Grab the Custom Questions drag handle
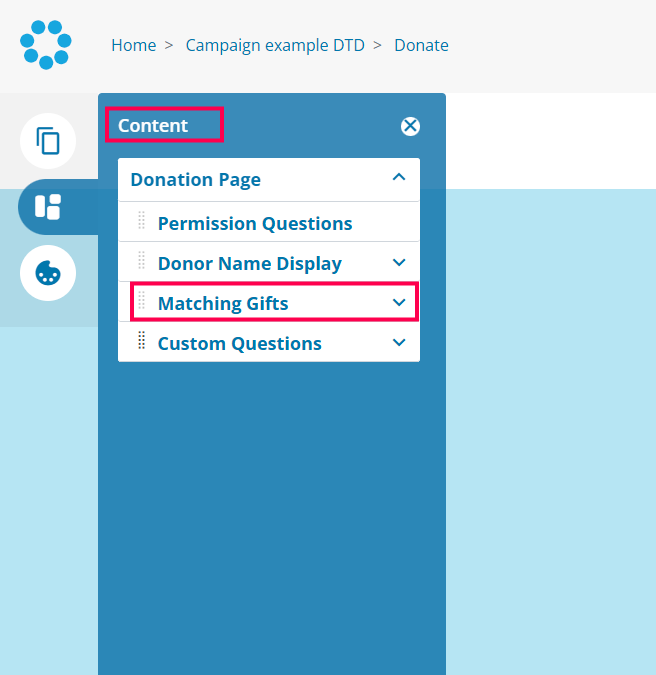The width and height of the screenshot is (656, 675). [x=141, y=342]
